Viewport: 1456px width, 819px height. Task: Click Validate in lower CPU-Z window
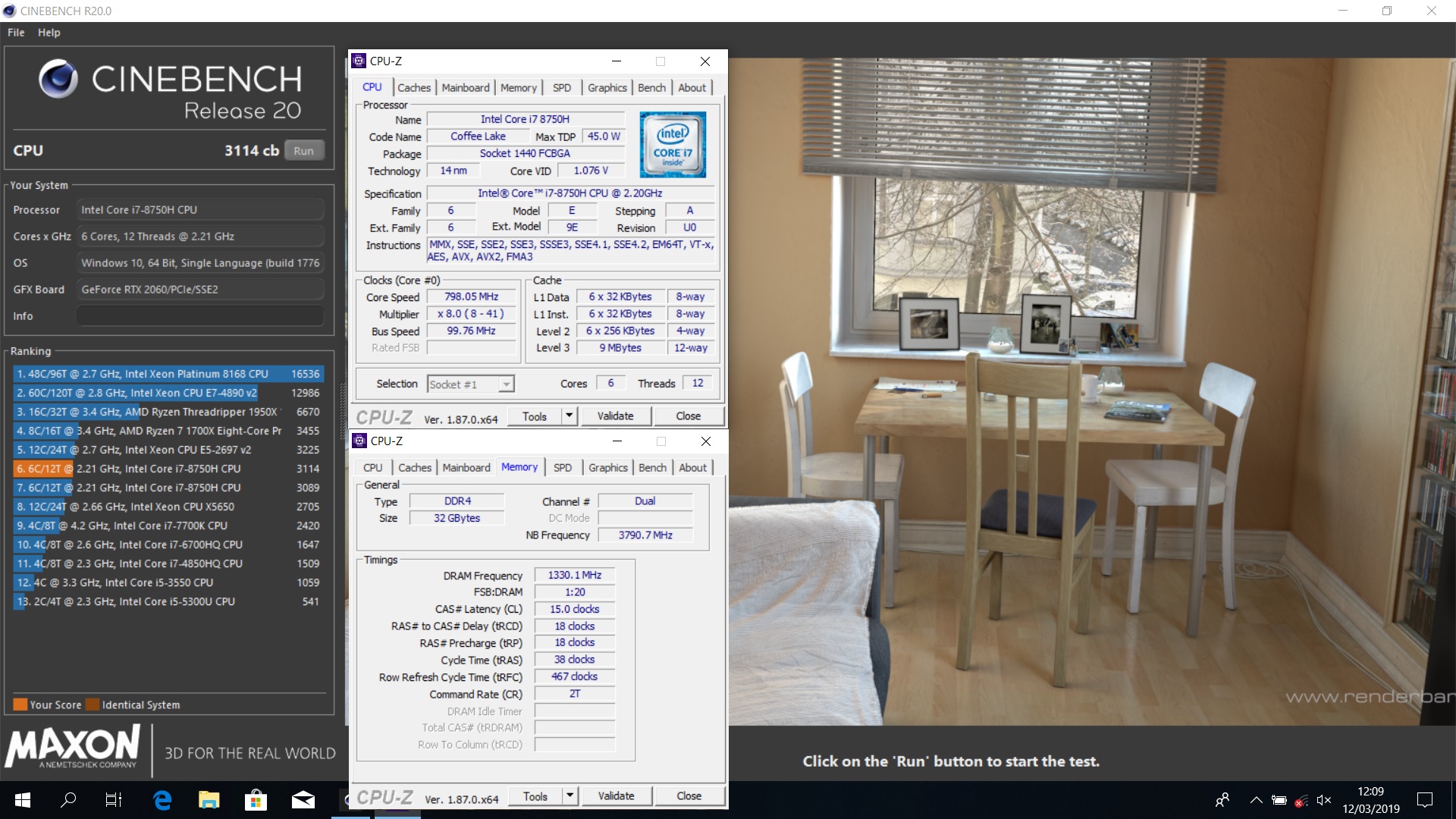(x=616, y=796)
